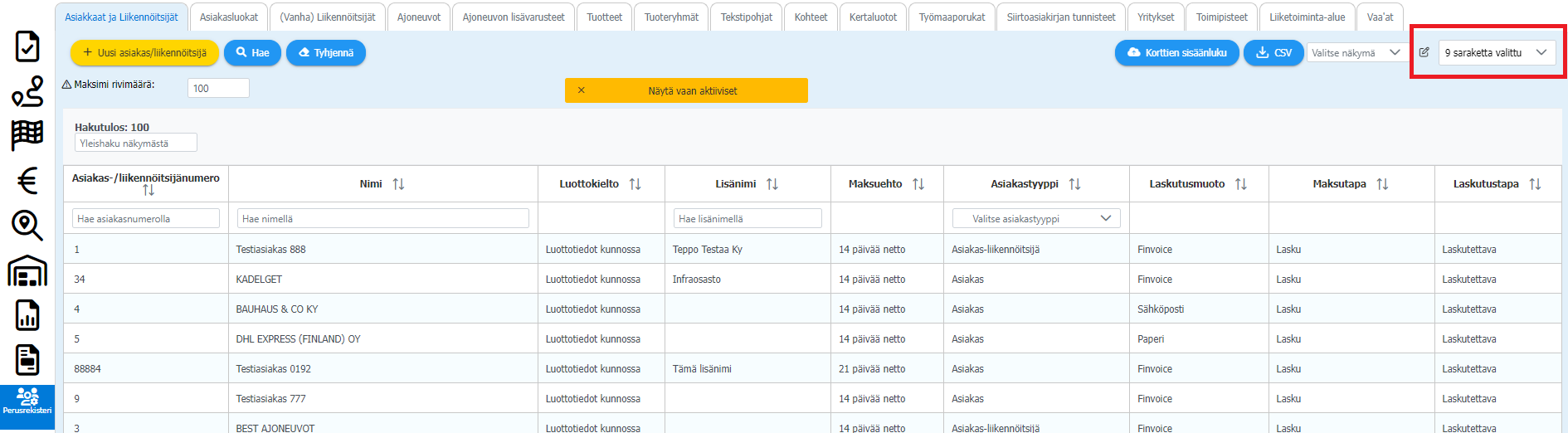Click the Perusrekisteri sidebar icon
The image size is (1568, 433).
(27, 401)
